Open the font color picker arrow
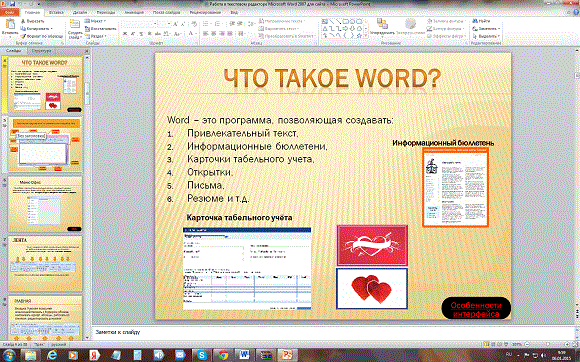Screen dimensions: 580x362 195,34
